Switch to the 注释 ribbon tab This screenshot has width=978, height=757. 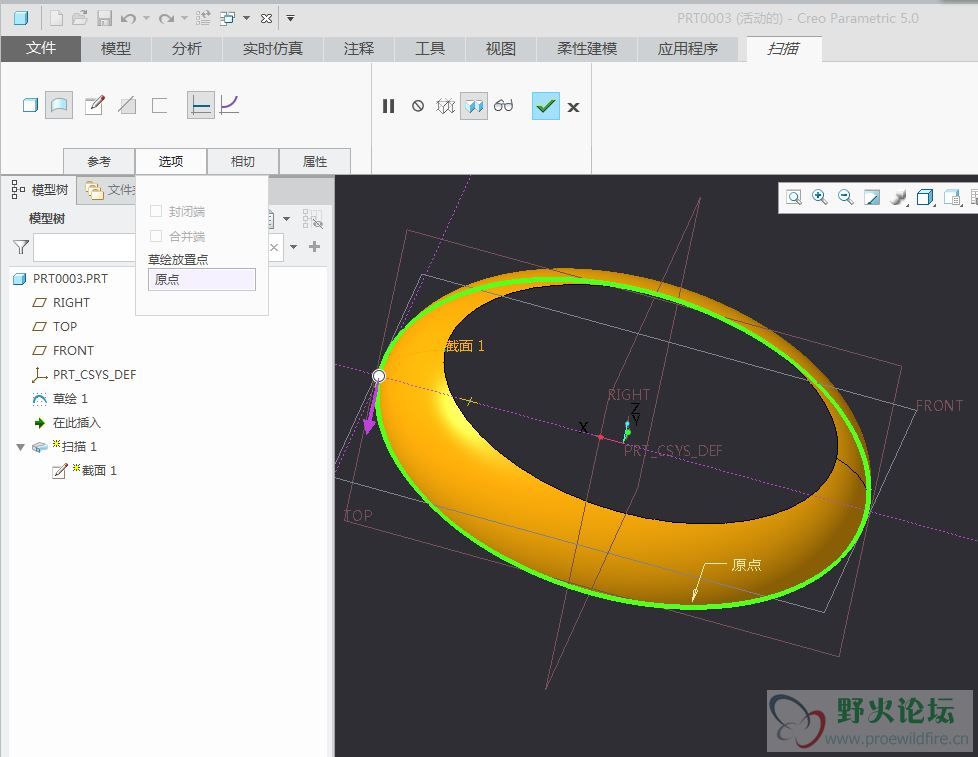tap(359, 49)
